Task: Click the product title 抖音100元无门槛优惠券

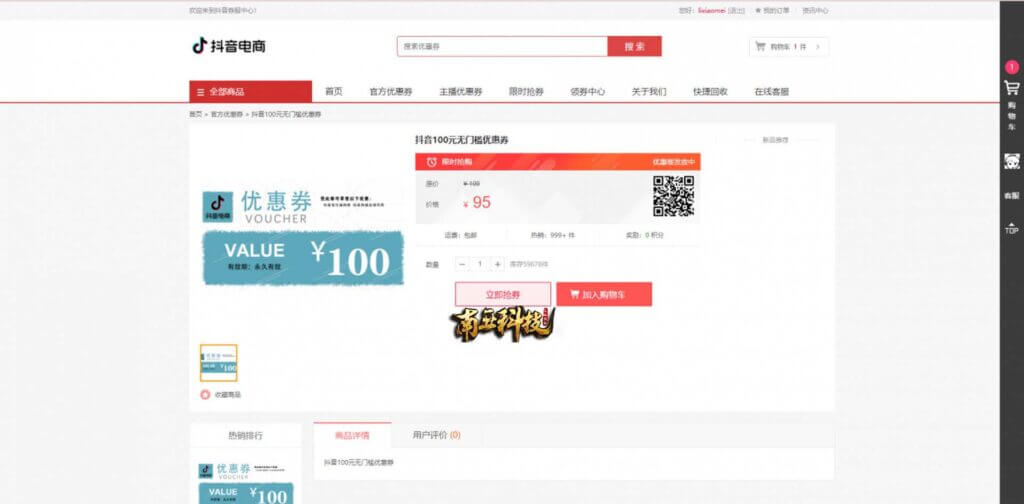Action: [x=462, y=140]
